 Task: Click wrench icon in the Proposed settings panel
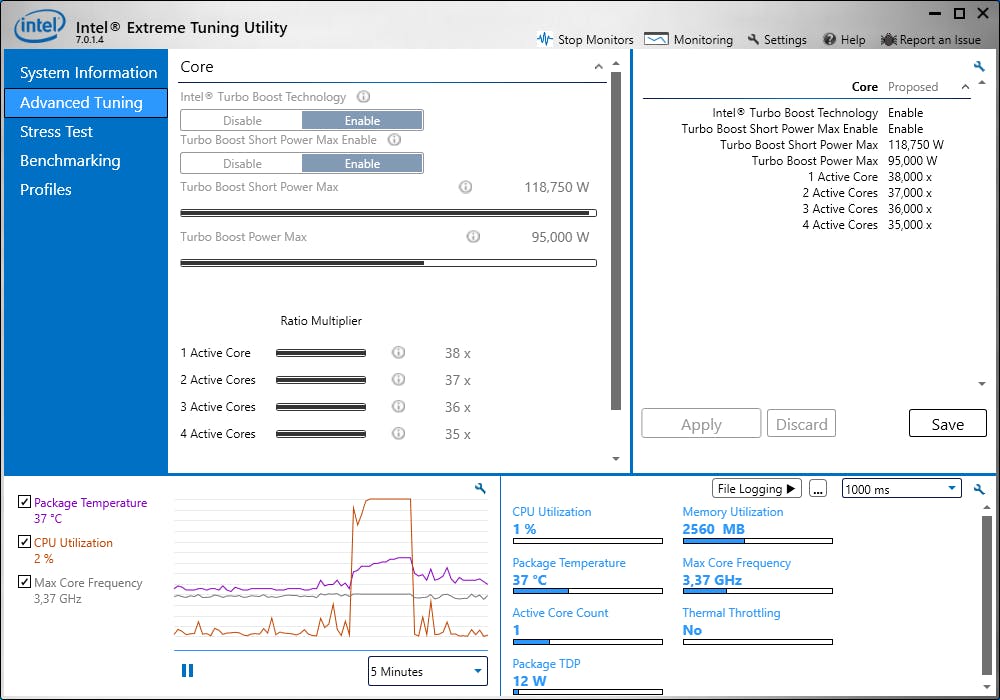tap(979, 66)
